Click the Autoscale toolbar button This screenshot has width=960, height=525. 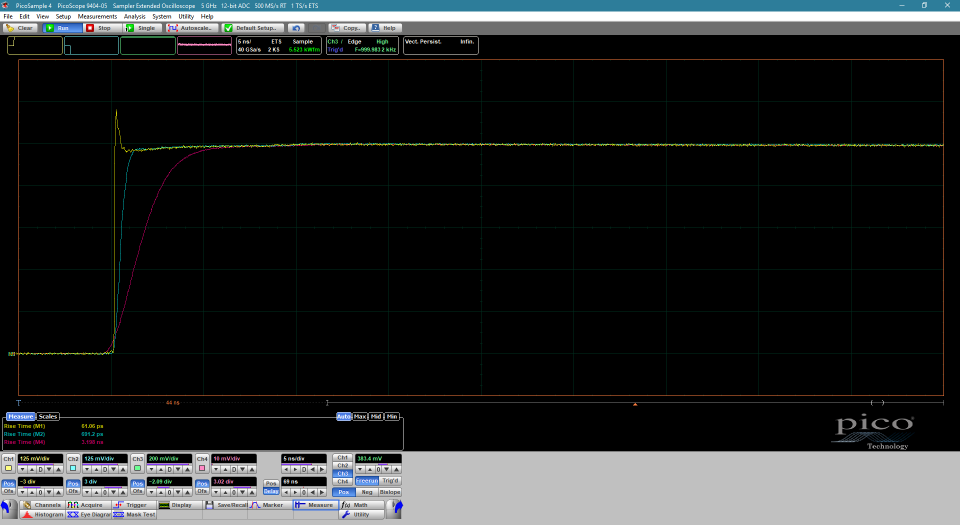(191, 28)
